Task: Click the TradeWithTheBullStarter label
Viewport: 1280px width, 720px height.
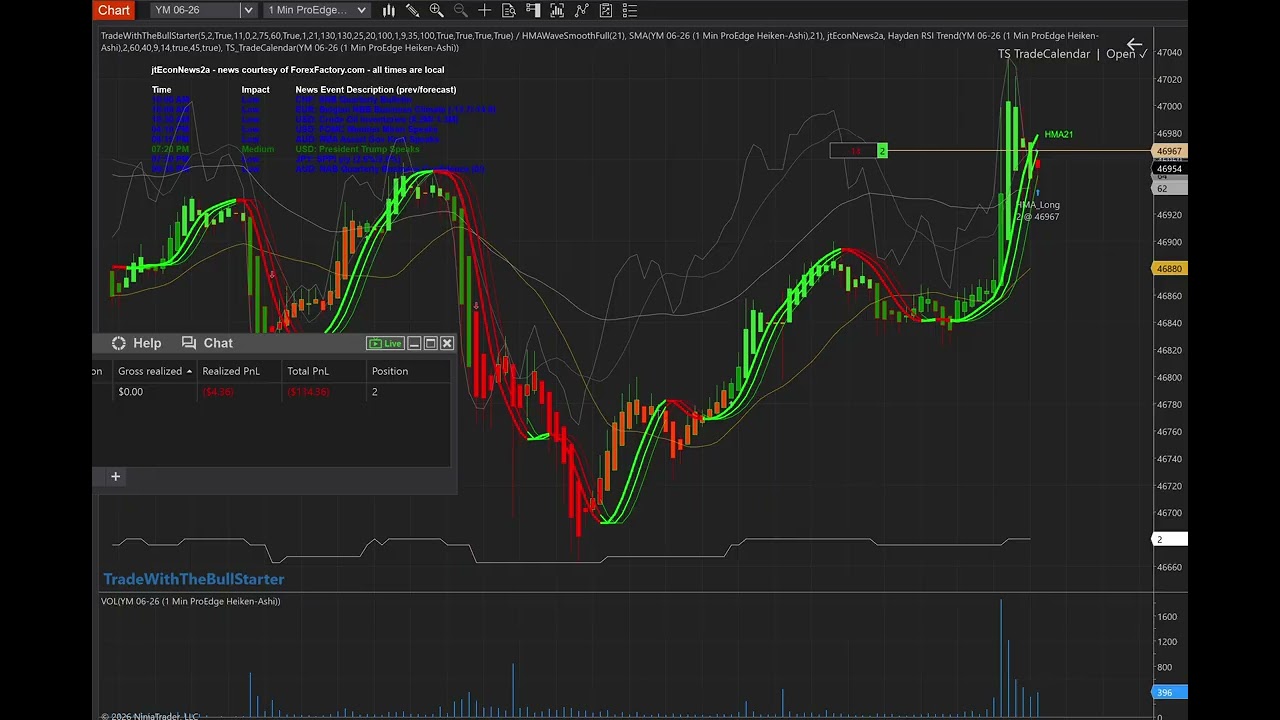Action: pos(194,579)
